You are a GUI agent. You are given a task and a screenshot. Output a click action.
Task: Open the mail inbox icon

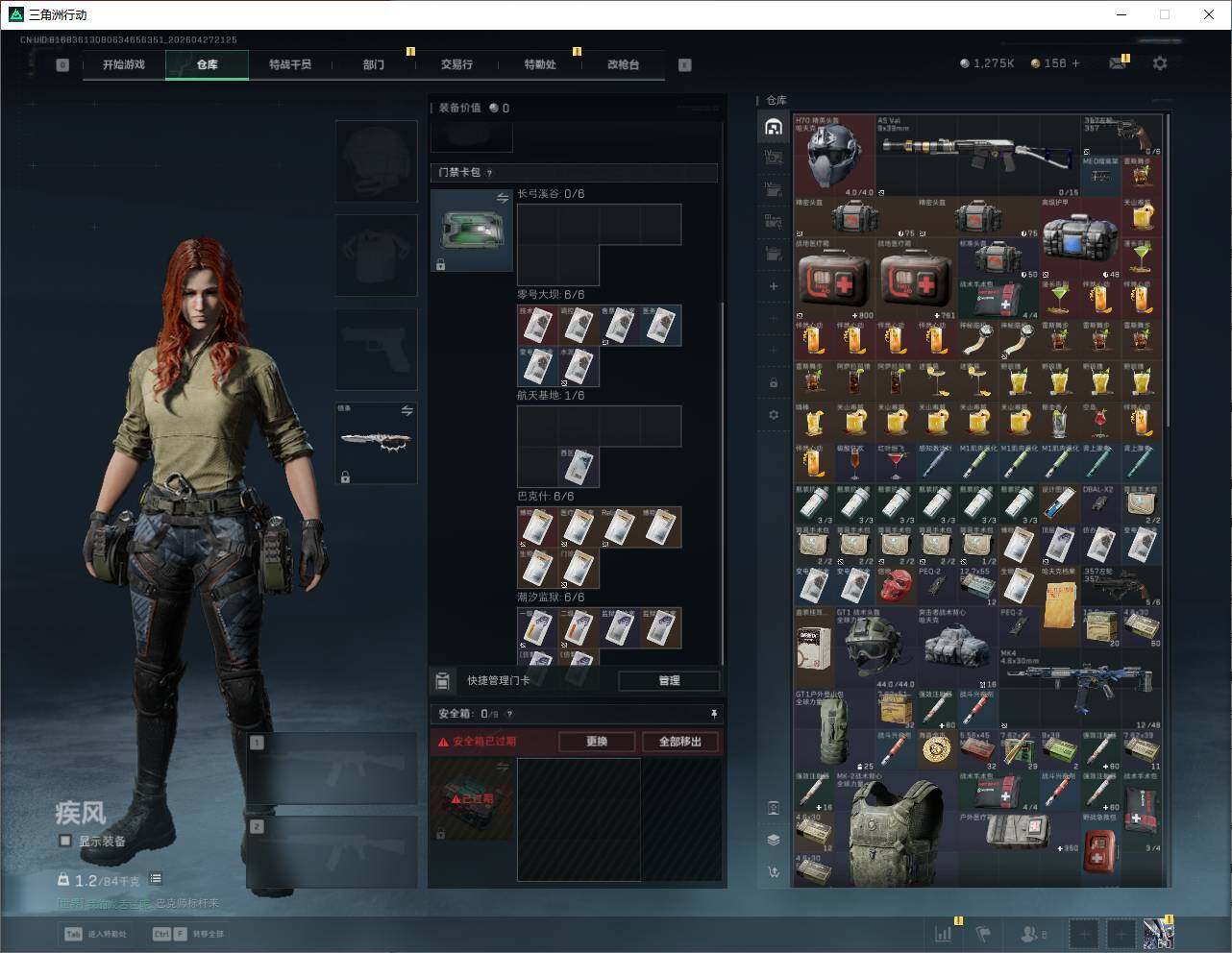click(1118, 63)
